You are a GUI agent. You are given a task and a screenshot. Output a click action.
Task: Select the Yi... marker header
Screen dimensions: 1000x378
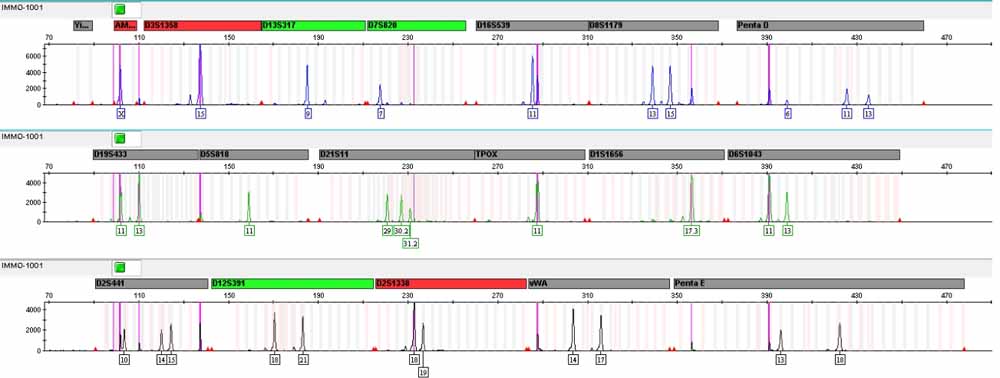coord(83,25)
